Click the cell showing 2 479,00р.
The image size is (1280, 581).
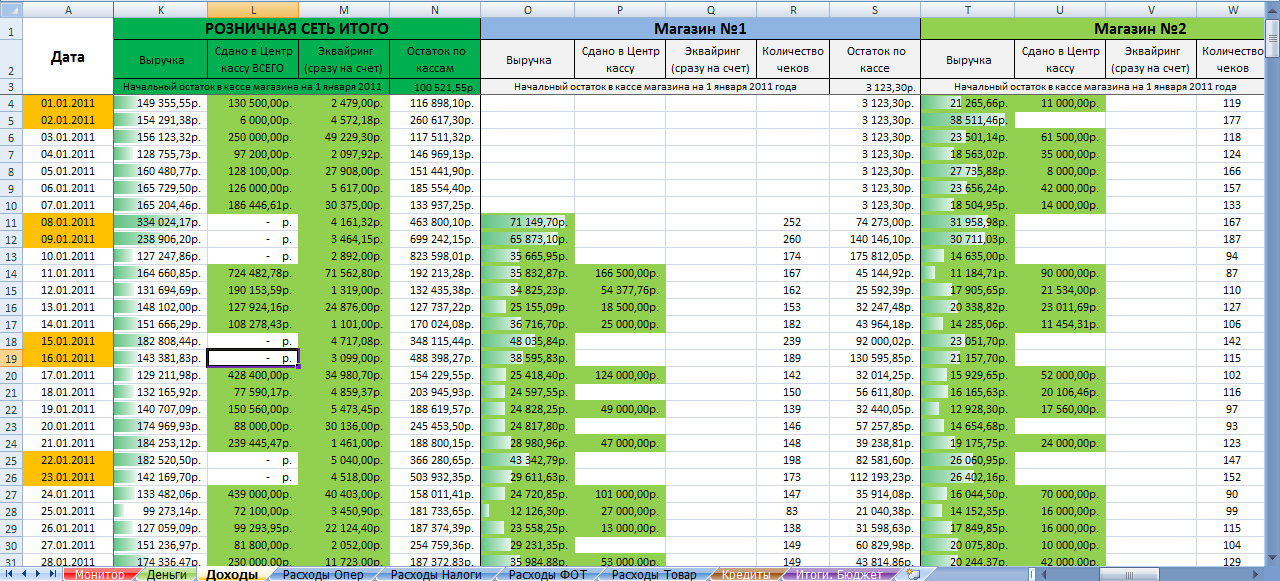point(344,104)
